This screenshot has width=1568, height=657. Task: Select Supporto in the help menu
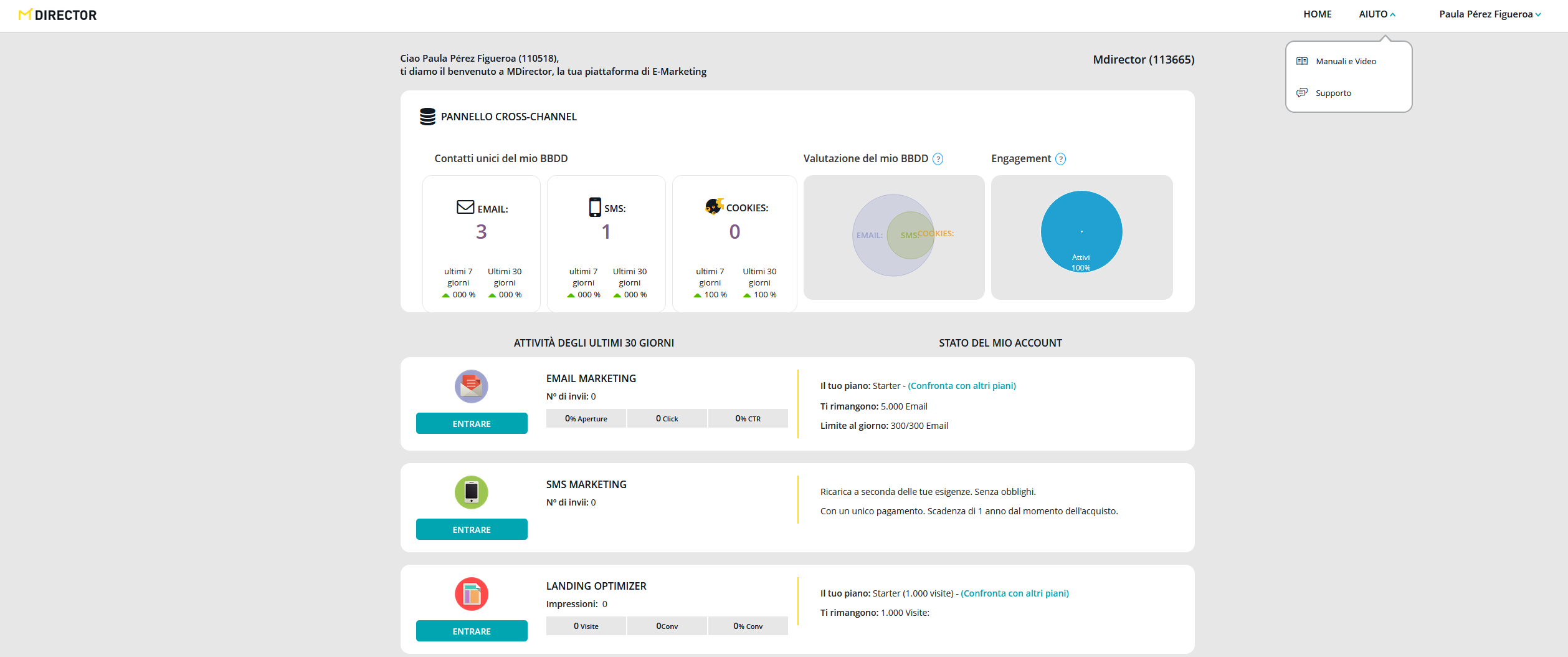click(1333, 93)
